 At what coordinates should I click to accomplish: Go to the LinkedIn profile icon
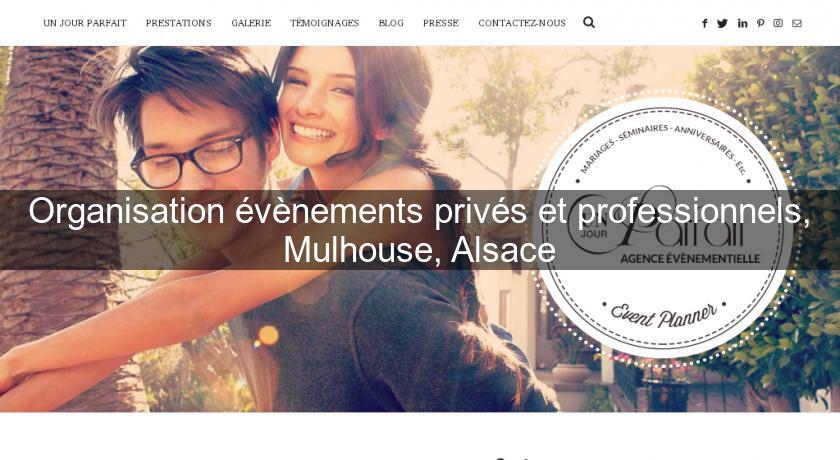[x=742, y=23]
